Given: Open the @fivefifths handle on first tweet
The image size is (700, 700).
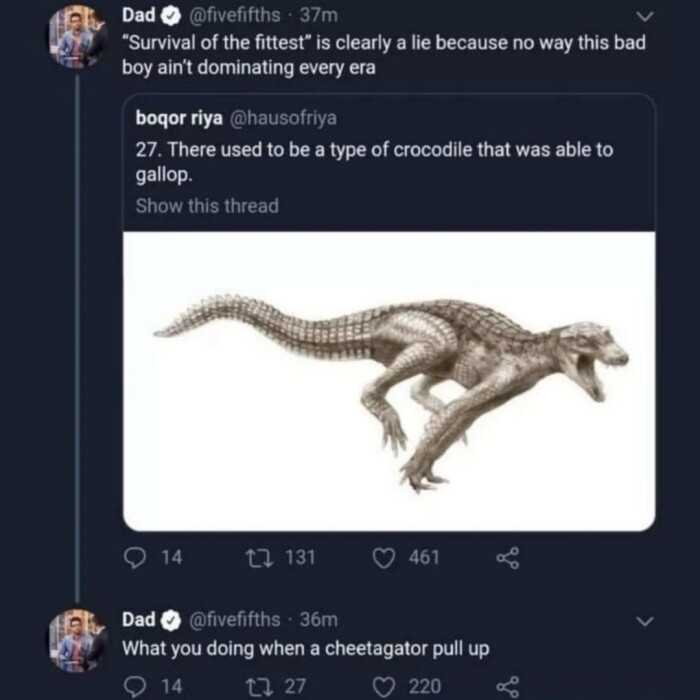Looking at the screenshot, I should pyautogui.click(x=231, y=16).
